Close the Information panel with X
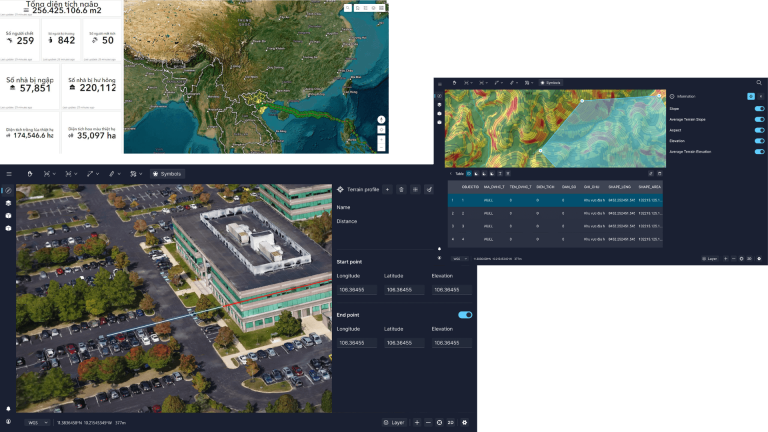The width and height of the screenshot is (768, 432). [x=761, y=96]
